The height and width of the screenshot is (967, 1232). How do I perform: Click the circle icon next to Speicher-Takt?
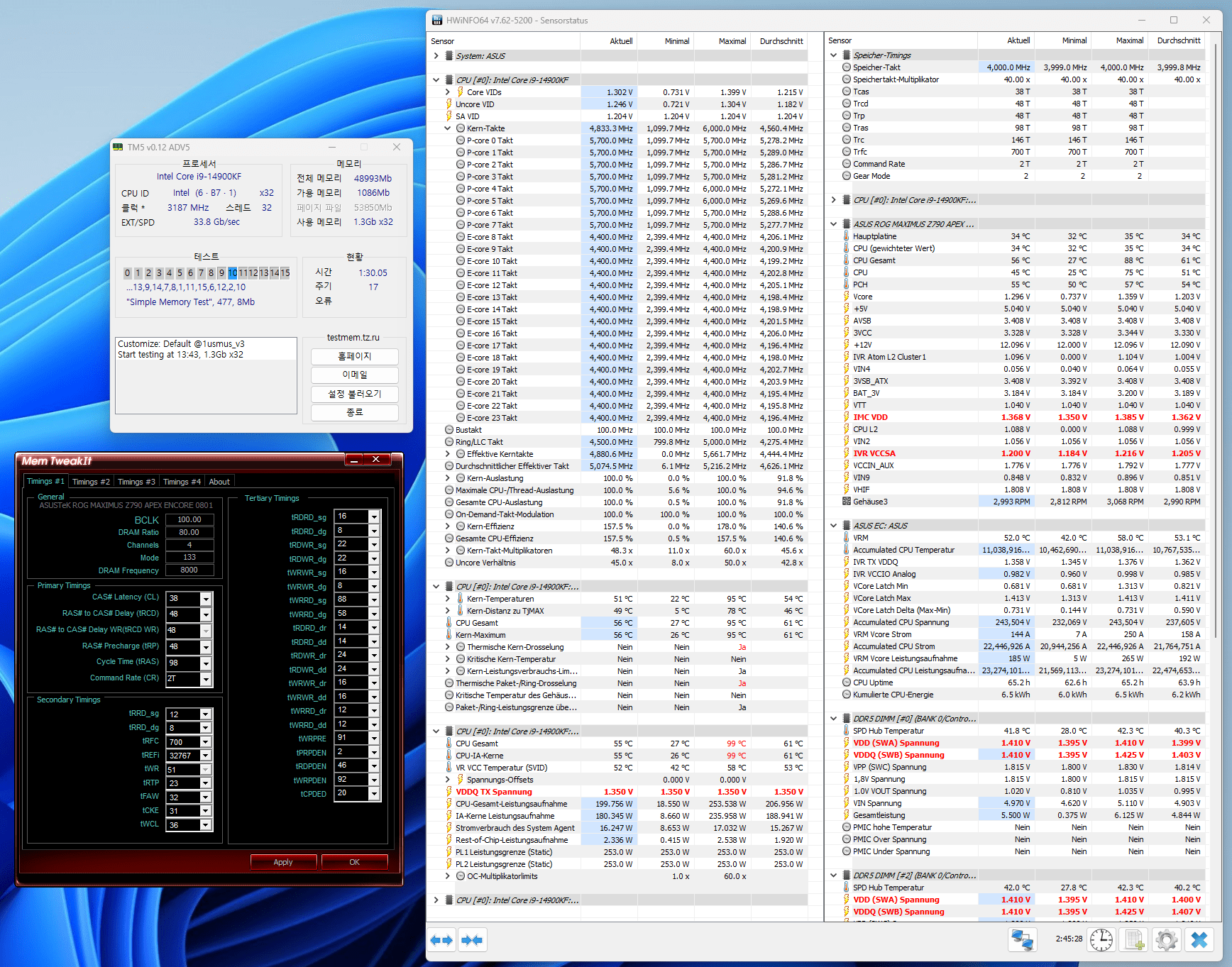pyautogui.click(x=846, y=67)
